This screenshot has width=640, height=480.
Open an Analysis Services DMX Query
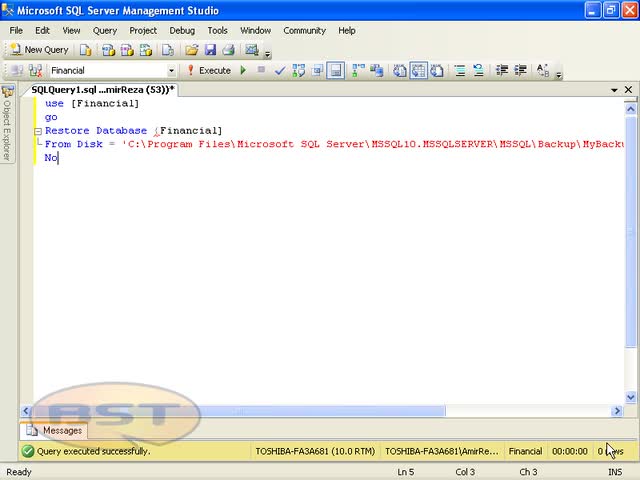coord(127,50)
